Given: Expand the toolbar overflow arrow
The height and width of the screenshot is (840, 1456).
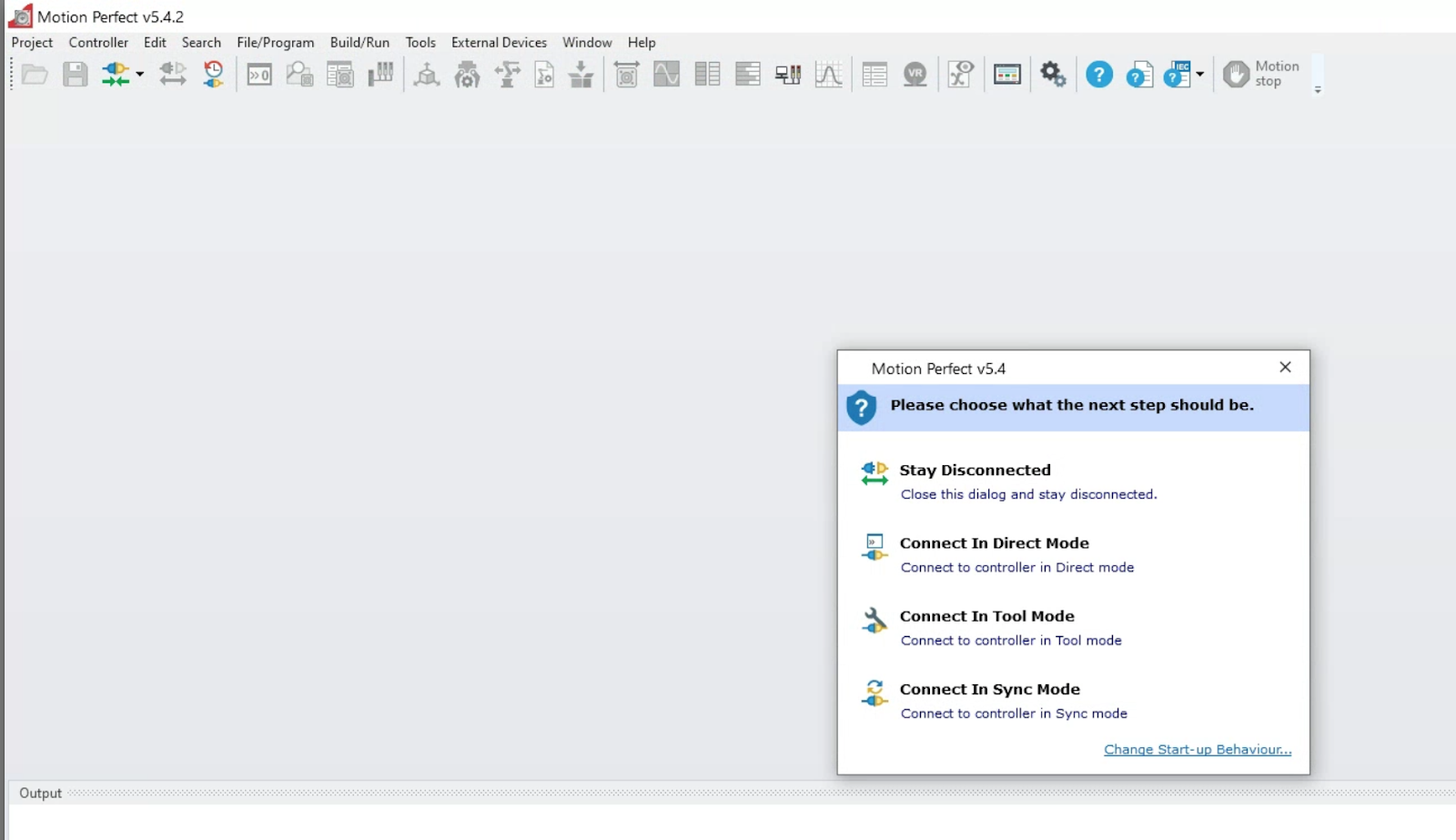Looking at the screenshot, I should pos(1318,89).
